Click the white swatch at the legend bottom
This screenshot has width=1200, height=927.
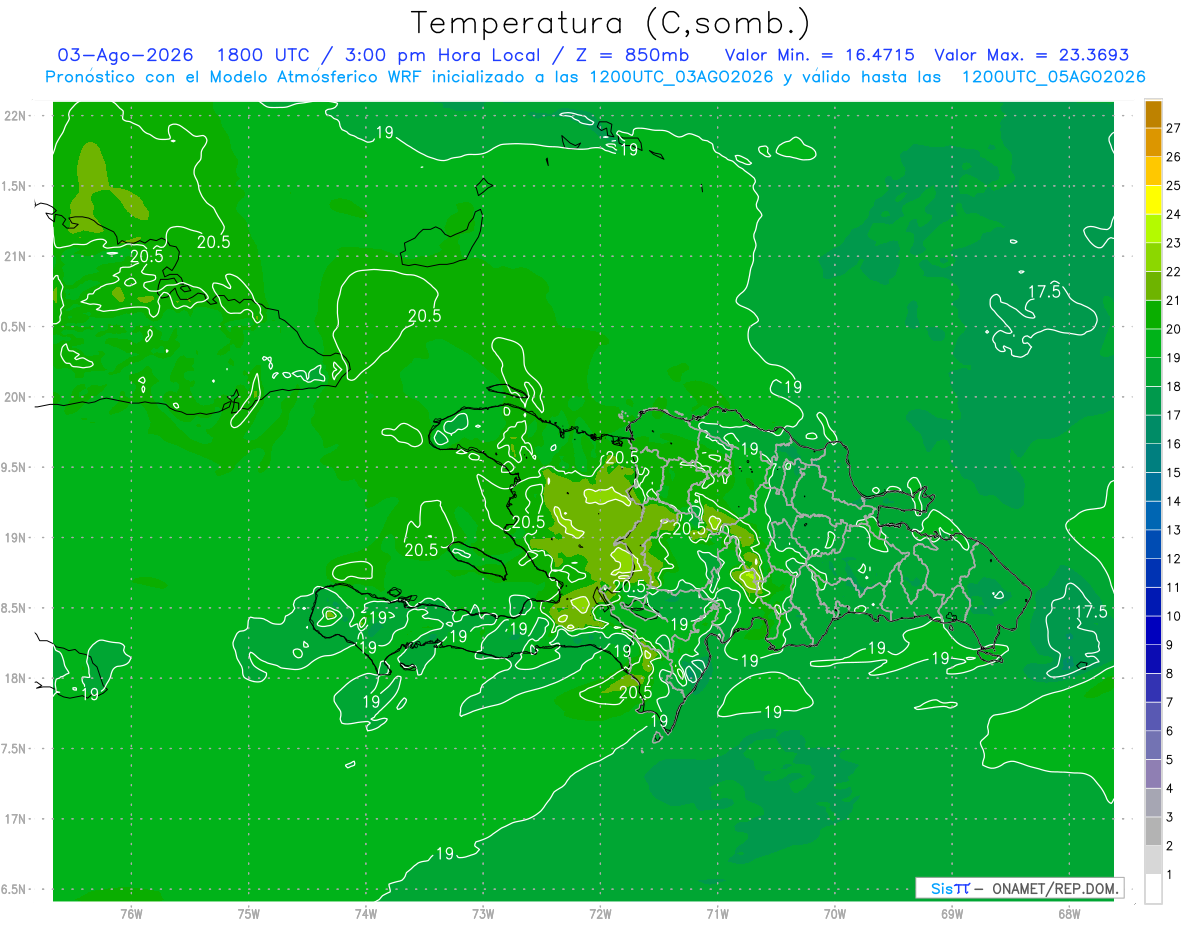(1153, 889)
